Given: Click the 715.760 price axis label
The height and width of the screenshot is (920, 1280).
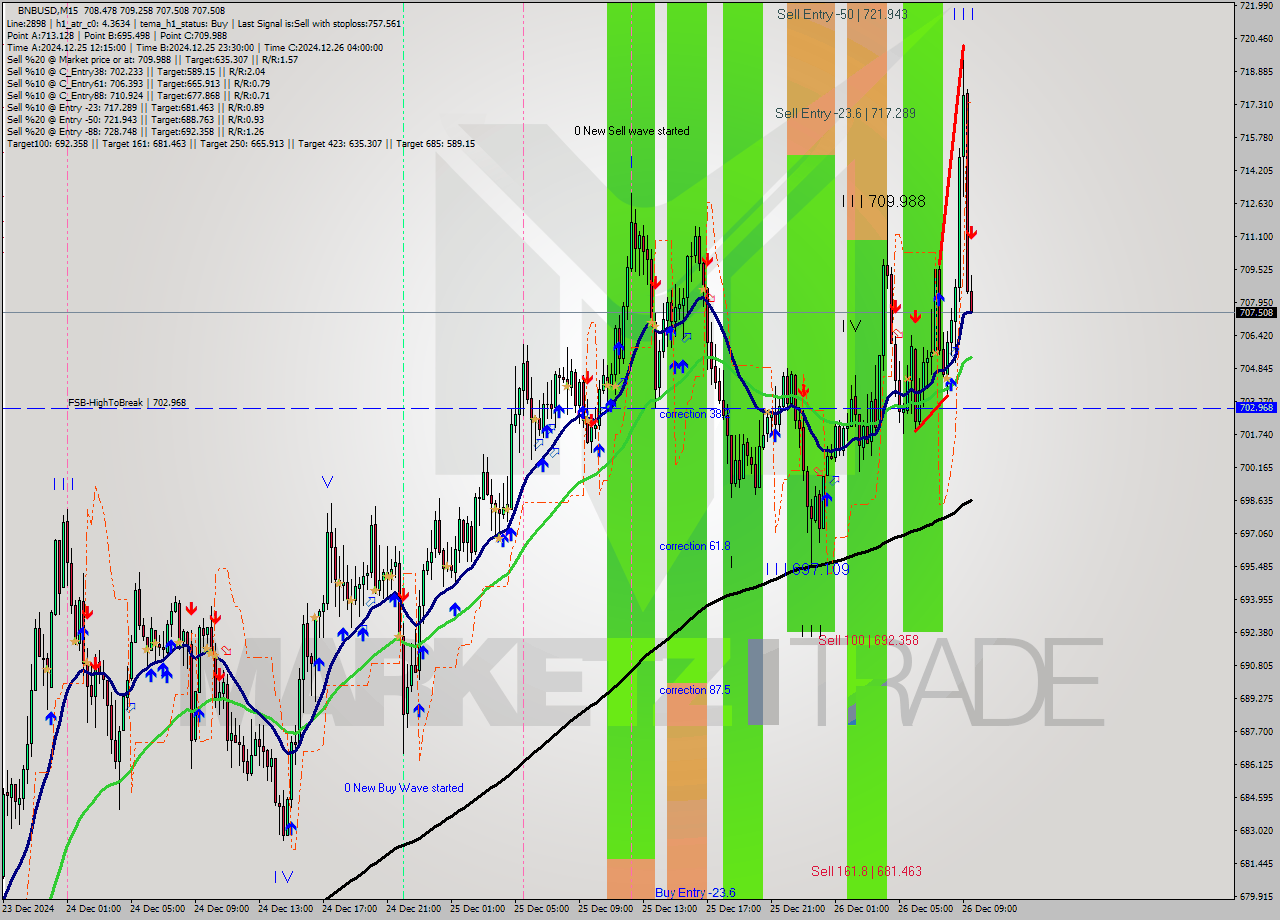Looking at the screenshot, I should point(1256,138).
